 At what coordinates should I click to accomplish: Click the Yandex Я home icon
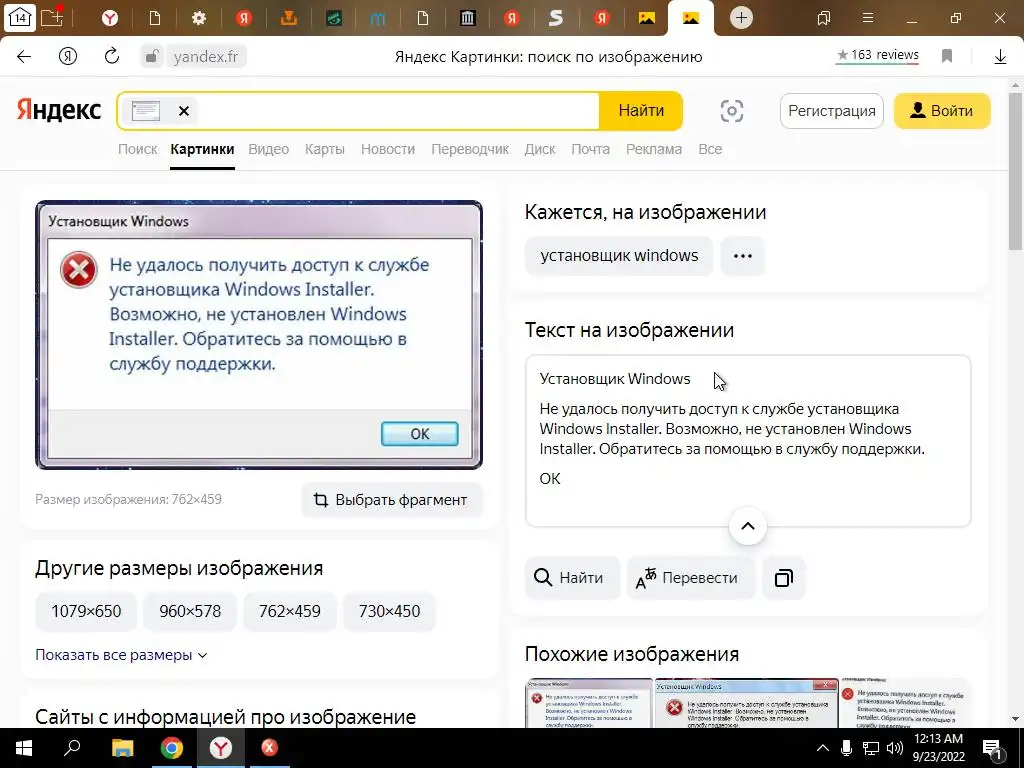[68, 57]
